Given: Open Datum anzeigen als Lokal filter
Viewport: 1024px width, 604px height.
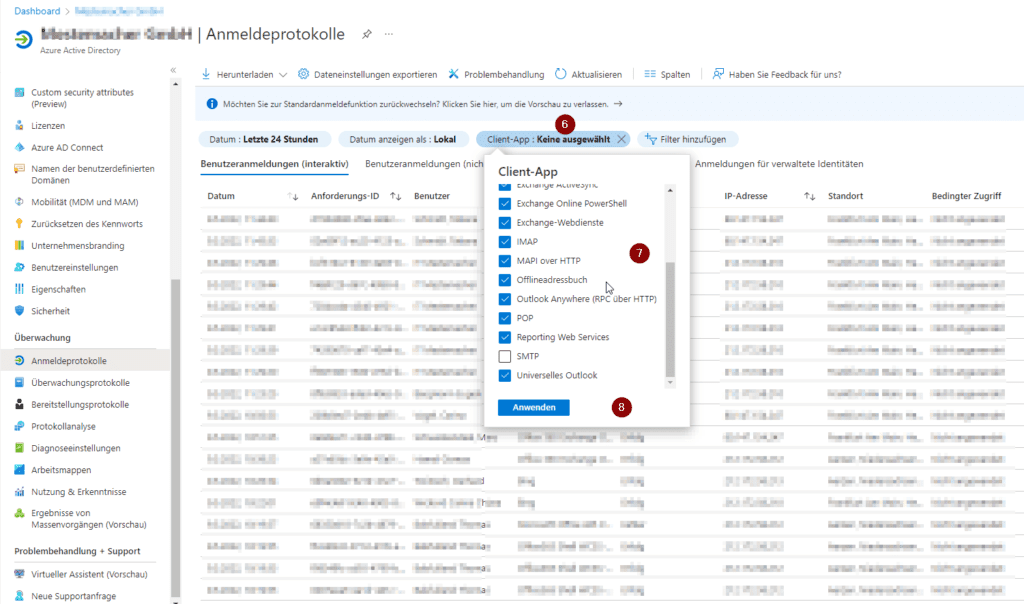Looking at the screenshot, I should pos(402,139).
